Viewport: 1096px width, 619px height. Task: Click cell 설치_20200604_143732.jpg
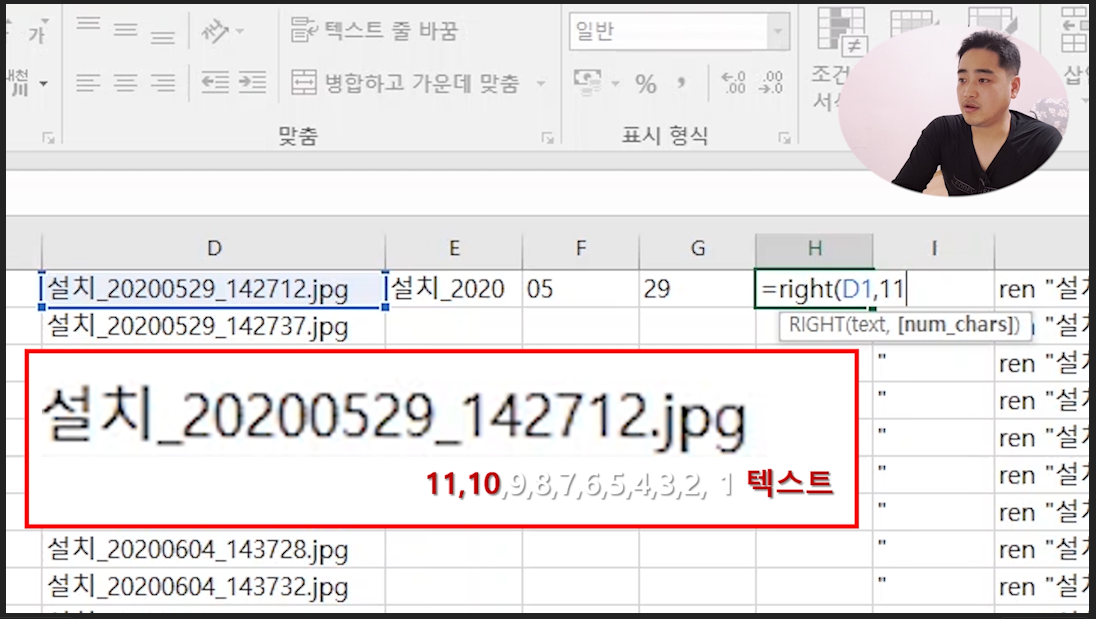pos(213,587)
